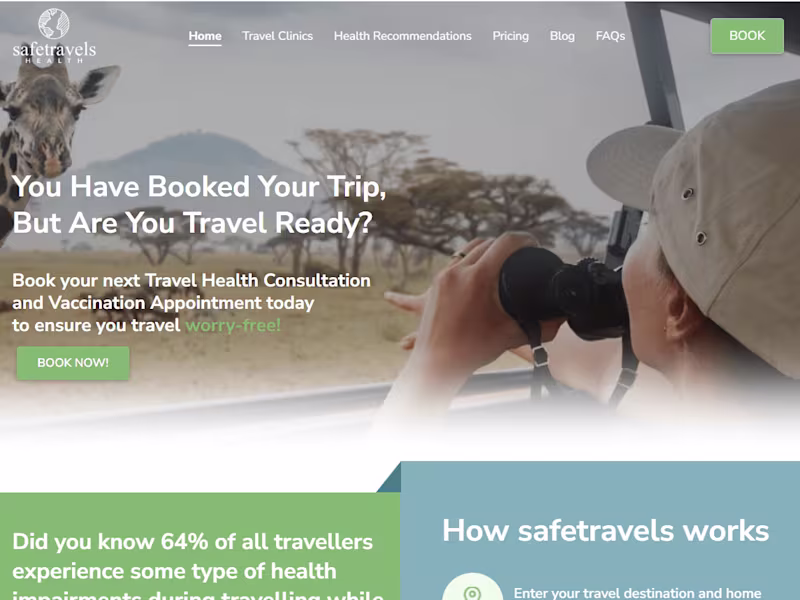
Task: Click the BOOK NOW! button
Action: (x=73, y=363)
